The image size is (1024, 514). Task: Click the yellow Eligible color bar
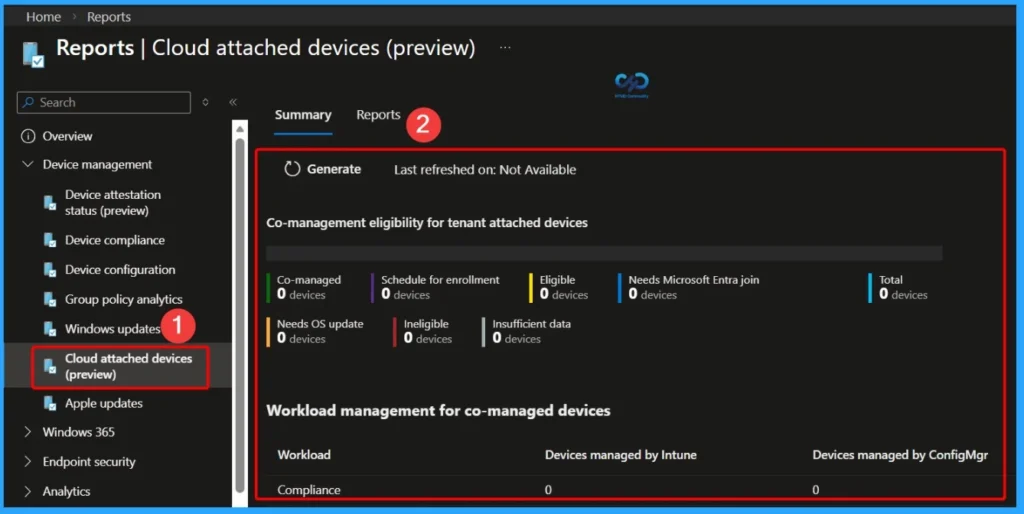[531, 287]
